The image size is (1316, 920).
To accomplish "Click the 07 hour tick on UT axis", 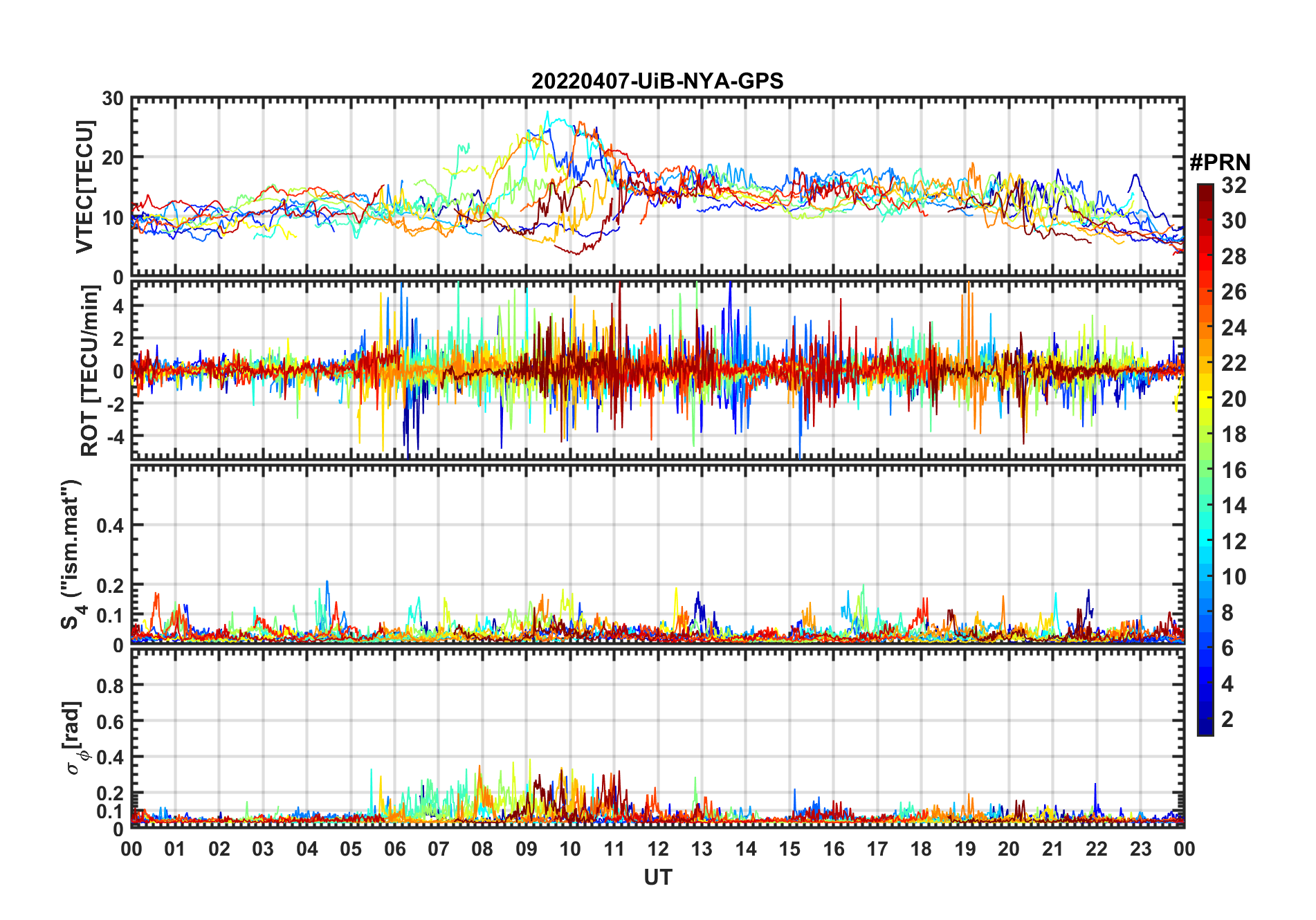I will (439, 849).
